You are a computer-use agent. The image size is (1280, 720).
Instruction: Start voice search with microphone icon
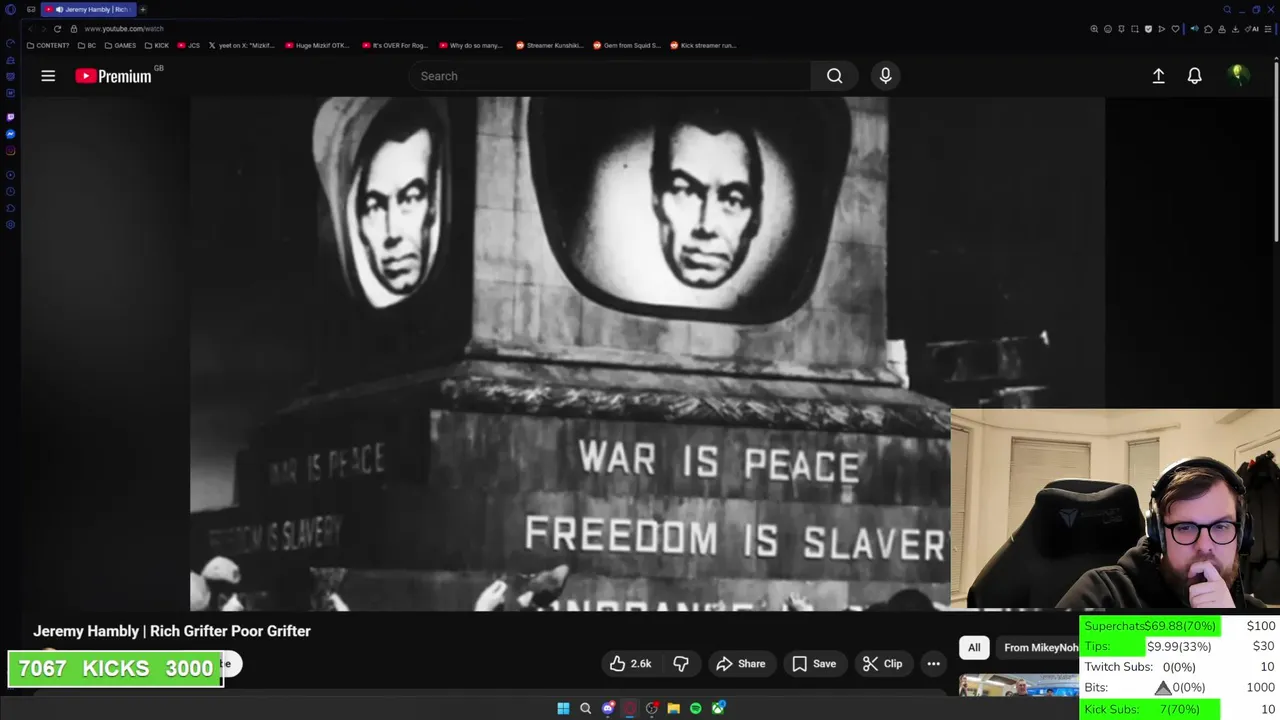point(885,76)
